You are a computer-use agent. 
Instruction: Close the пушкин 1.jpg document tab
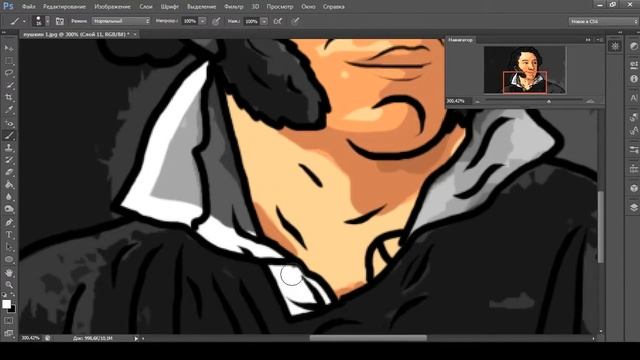click(x=135, y=35)
